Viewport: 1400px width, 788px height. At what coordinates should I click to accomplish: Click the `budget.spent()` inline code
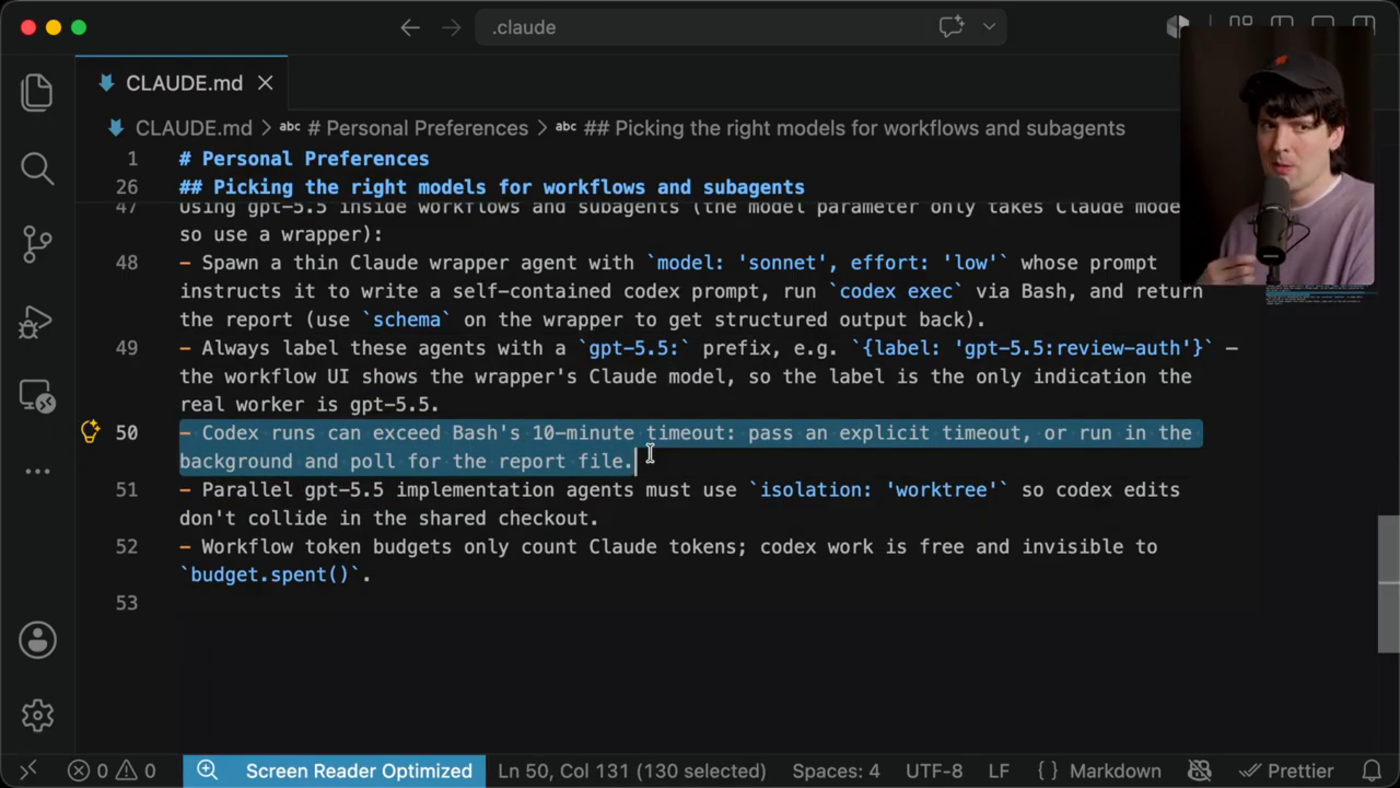270,575
